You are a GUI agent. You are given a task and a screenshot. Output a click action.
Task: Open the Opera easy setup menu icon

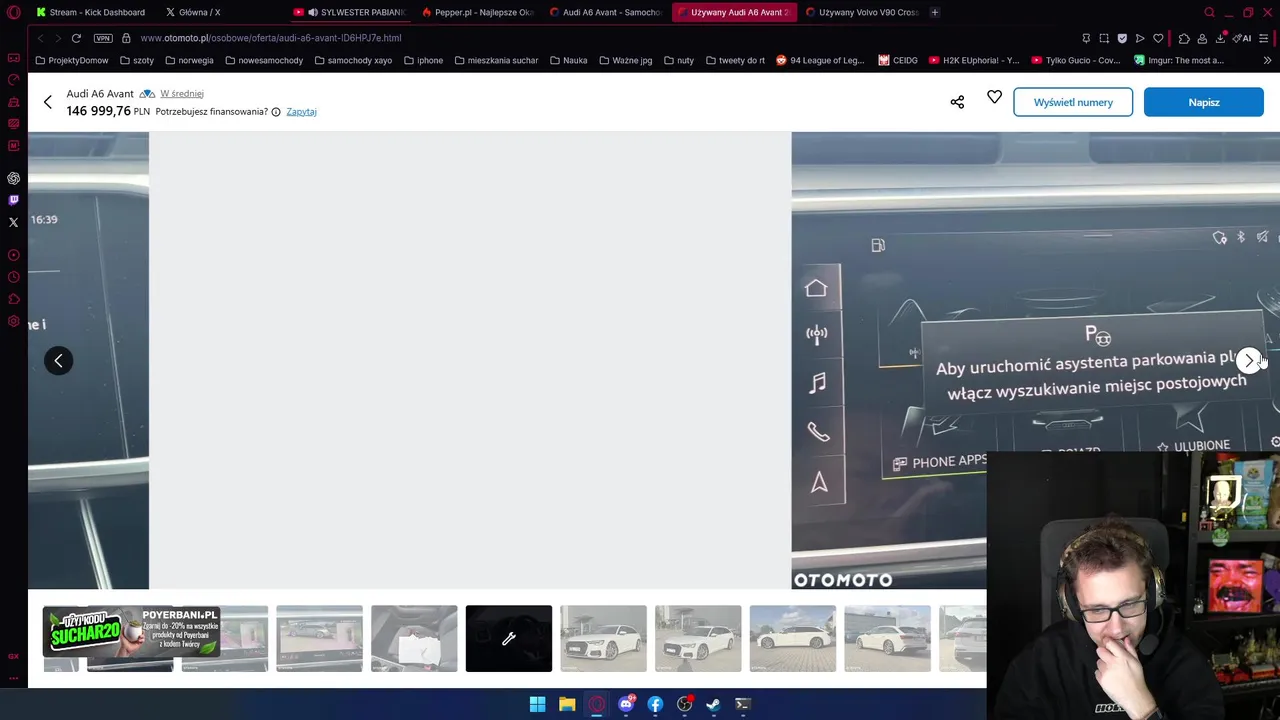1264,38
